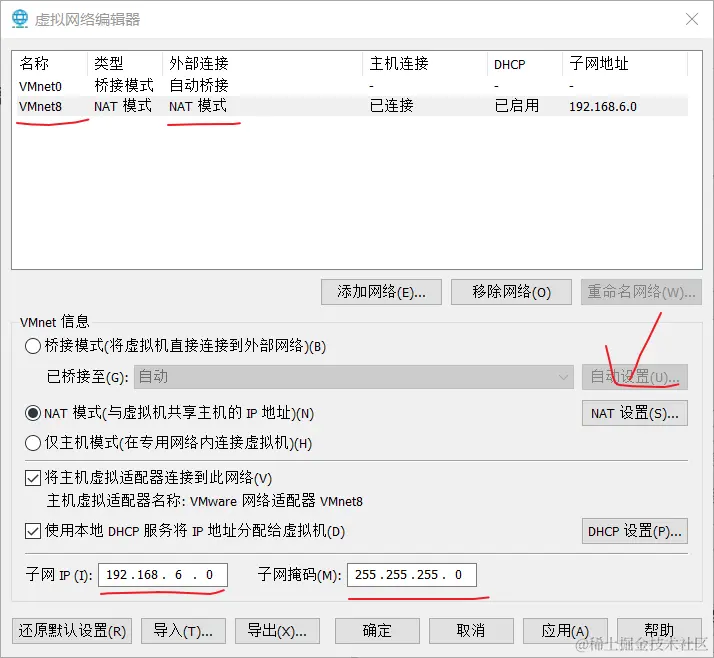Click the 192.168.6.0 subnet address cell

coord(603,107)
